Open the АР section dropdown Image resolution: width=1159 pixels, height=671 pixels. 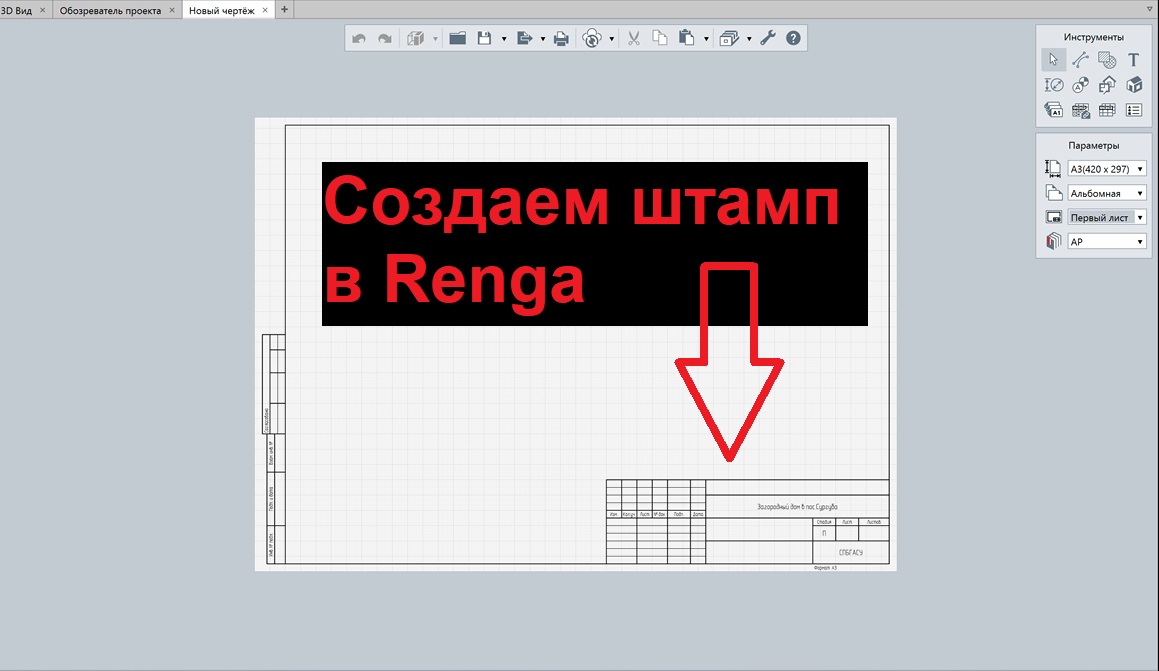tap(1107, 242)
